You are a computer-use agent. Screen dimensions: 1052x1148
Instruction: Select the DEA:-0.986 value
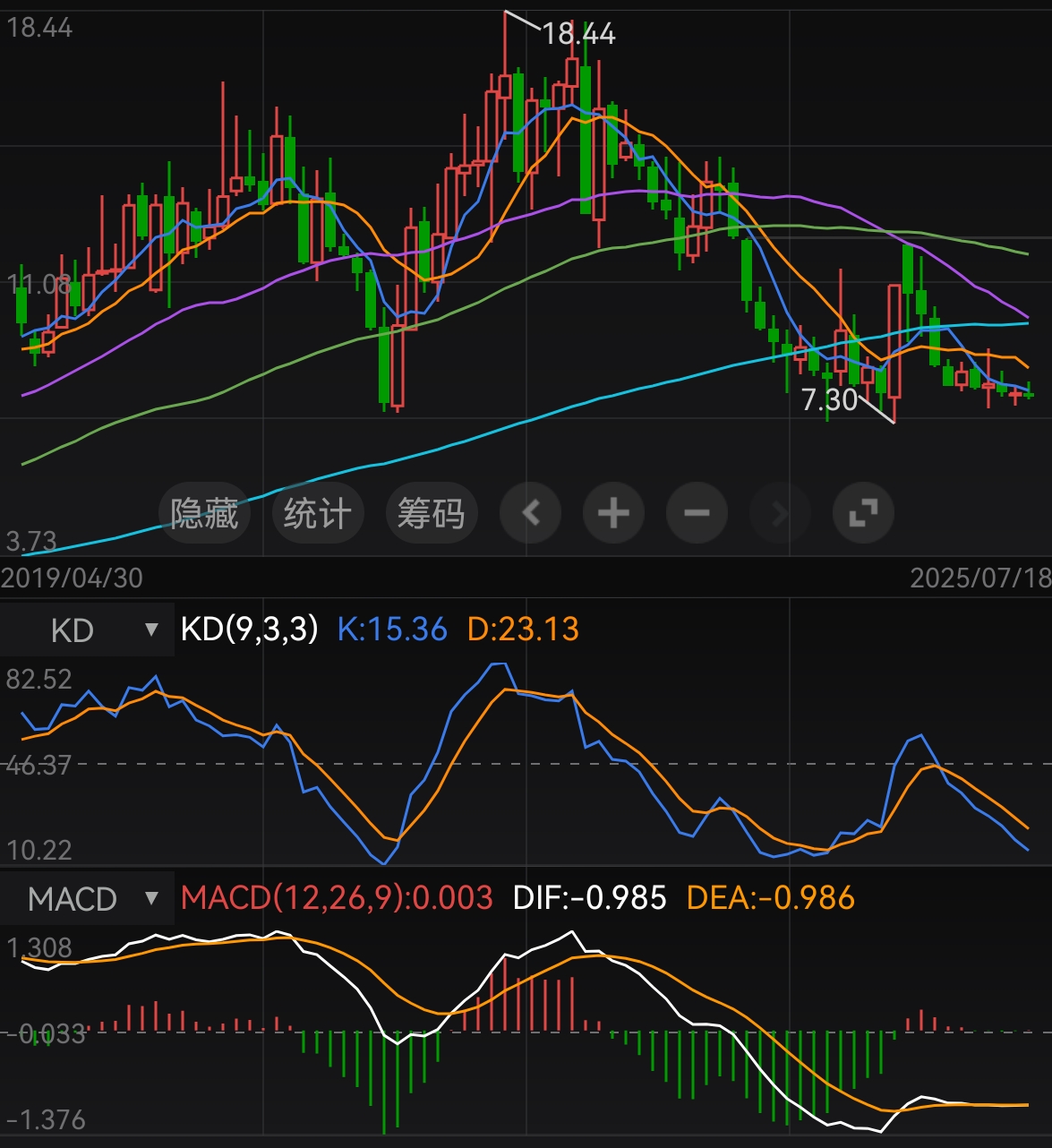[771, 897]
